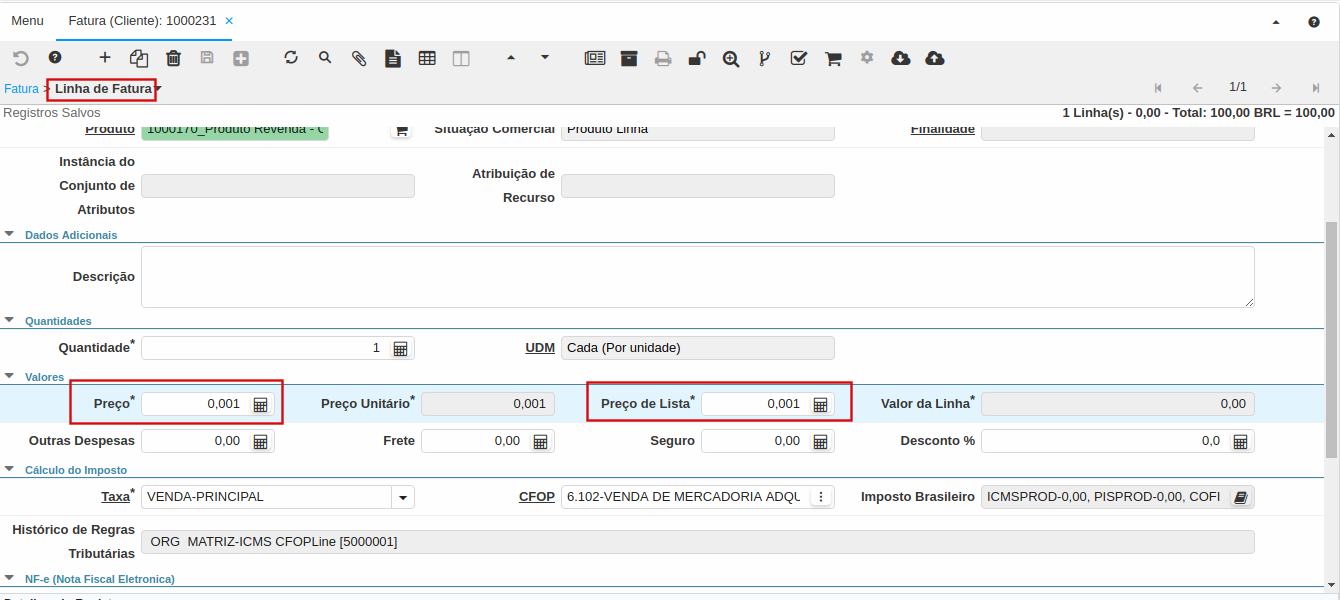Click the New record plus icon
Screen dimensions: 1340x600
point(105,58)
